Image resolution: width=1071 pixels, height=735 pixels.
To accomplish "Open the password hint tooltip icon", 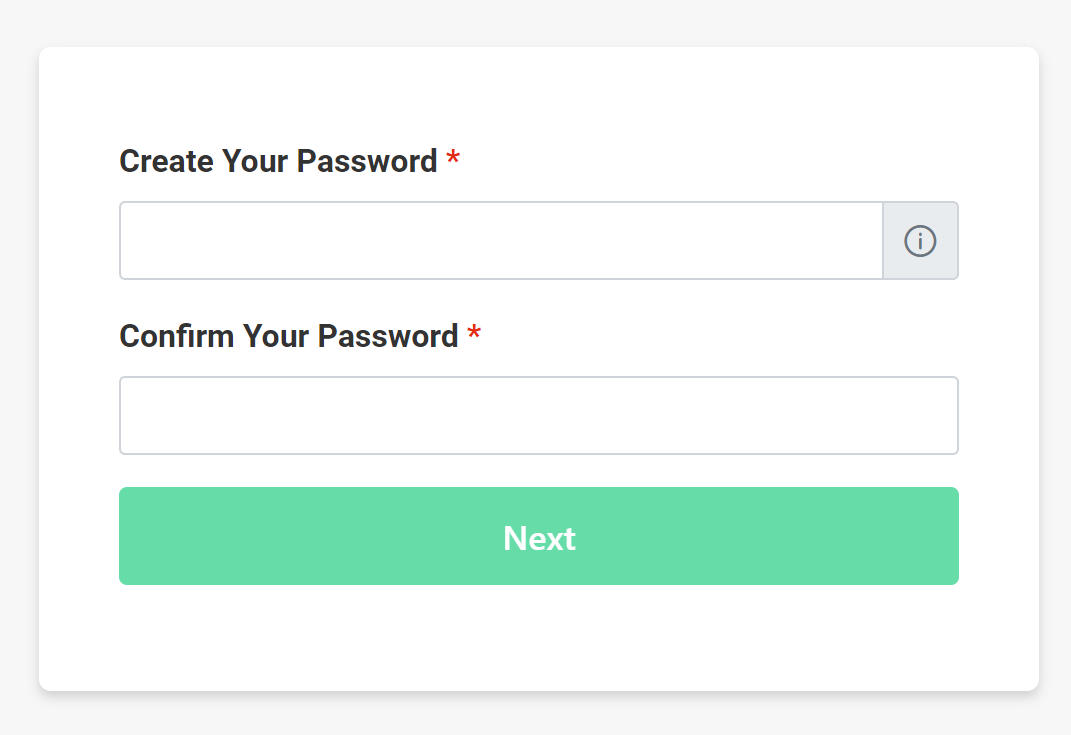I will 920,241.
